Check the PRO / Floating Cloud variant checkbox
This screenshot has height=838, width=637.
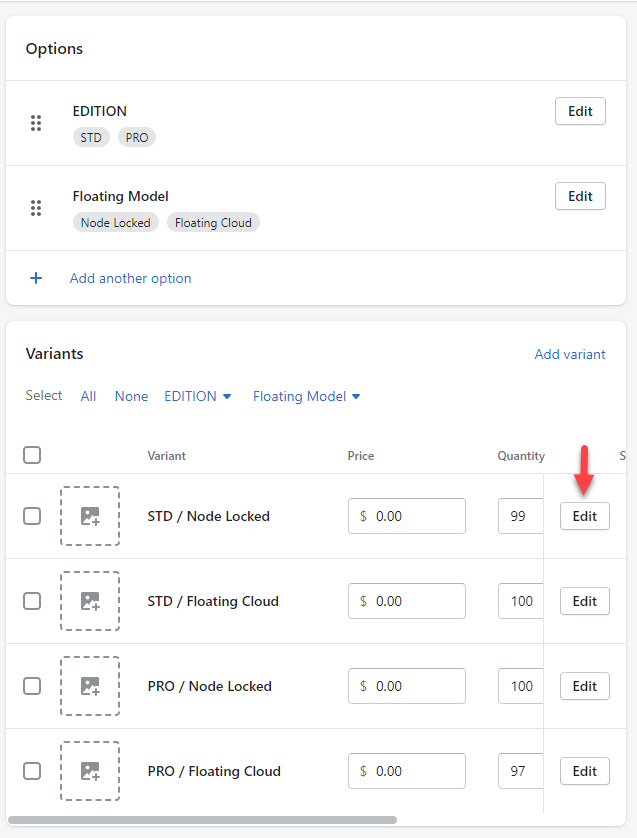click(x=32, y=771)
